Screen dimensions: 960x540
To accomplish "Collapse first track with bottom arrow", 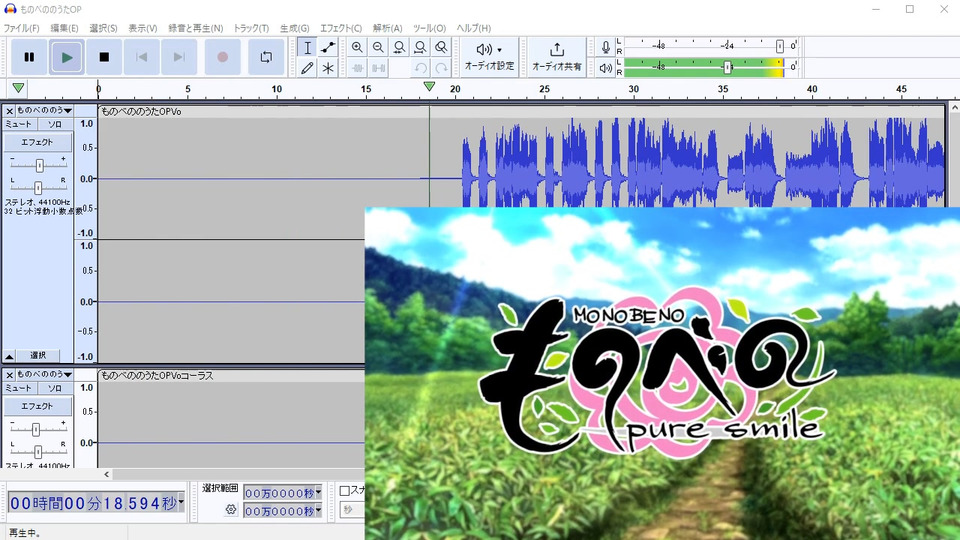I will click(x=10, y=356).
